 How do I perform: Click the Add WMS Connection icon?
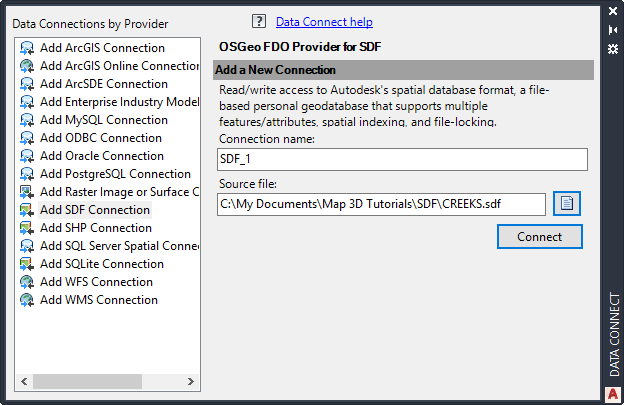(26, 300)
